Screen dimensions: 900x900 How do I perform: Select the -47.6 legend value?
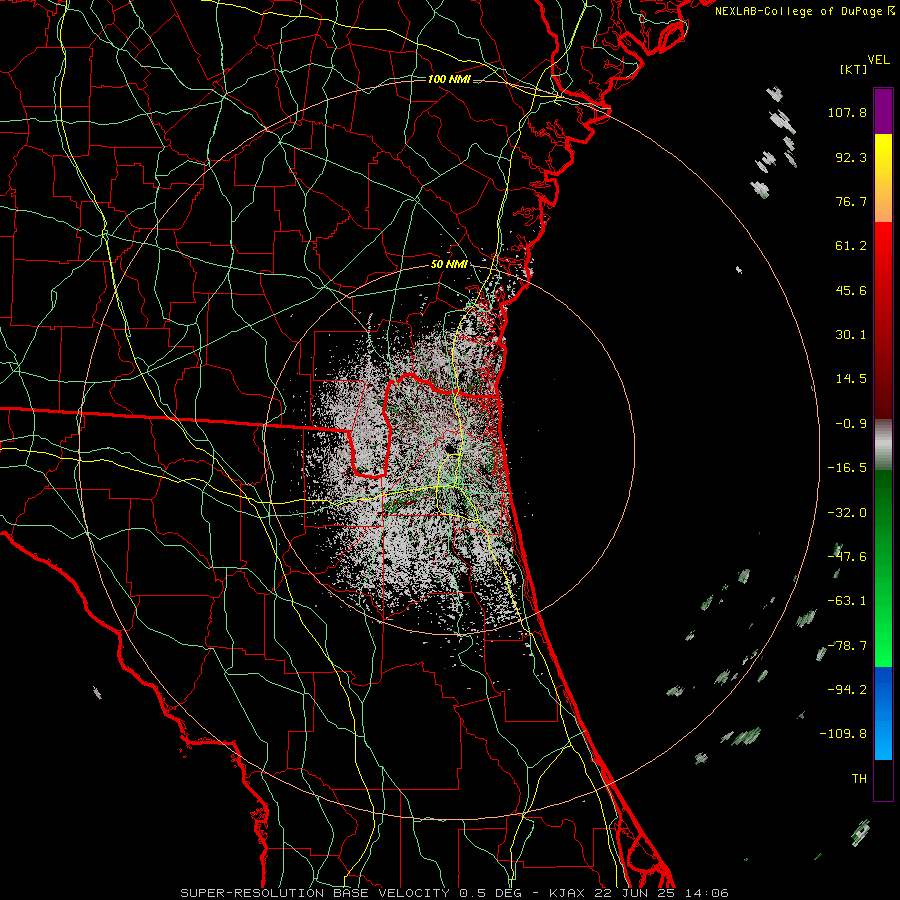[847, 557]
